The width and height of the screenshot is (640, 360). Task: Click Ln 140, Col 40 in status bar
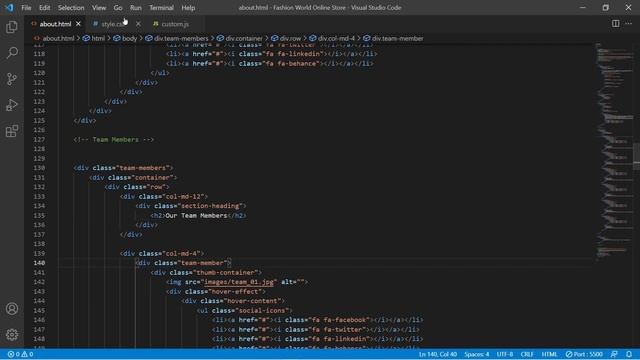[438, 354]
